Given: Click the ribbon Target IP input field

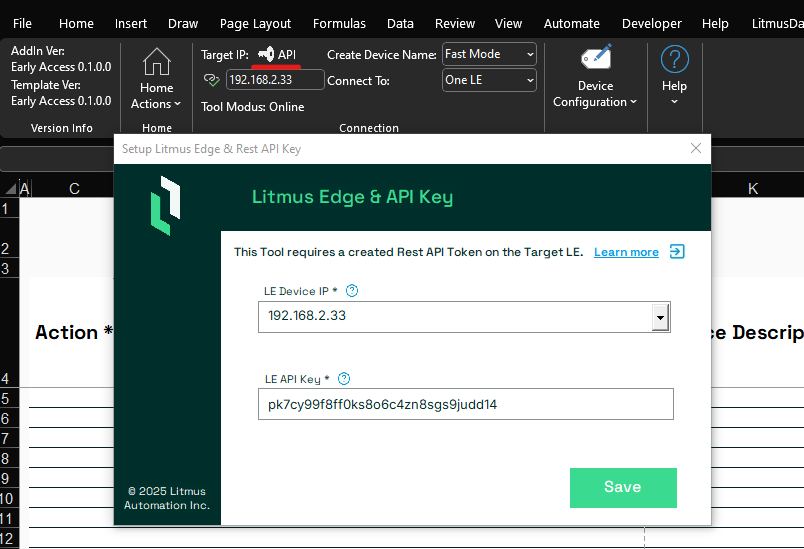Looking at the screenshot, I should click(x=275, y=80).
